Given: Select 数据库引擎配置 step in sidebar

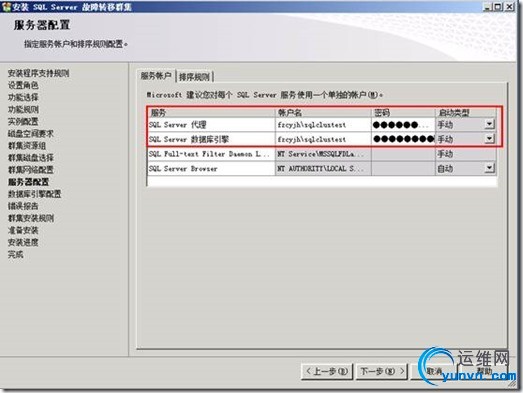Looking at the screenshot, I should point(35,194).
